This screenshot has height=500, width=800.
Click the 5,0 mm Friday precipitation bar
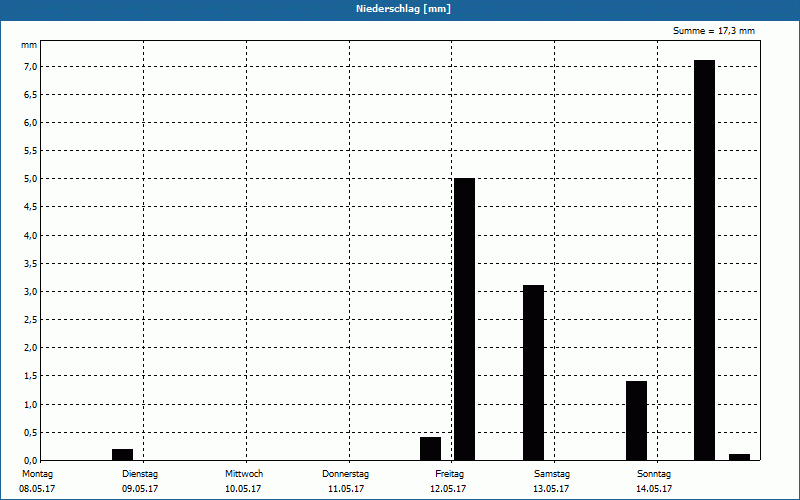click(464, 319)
